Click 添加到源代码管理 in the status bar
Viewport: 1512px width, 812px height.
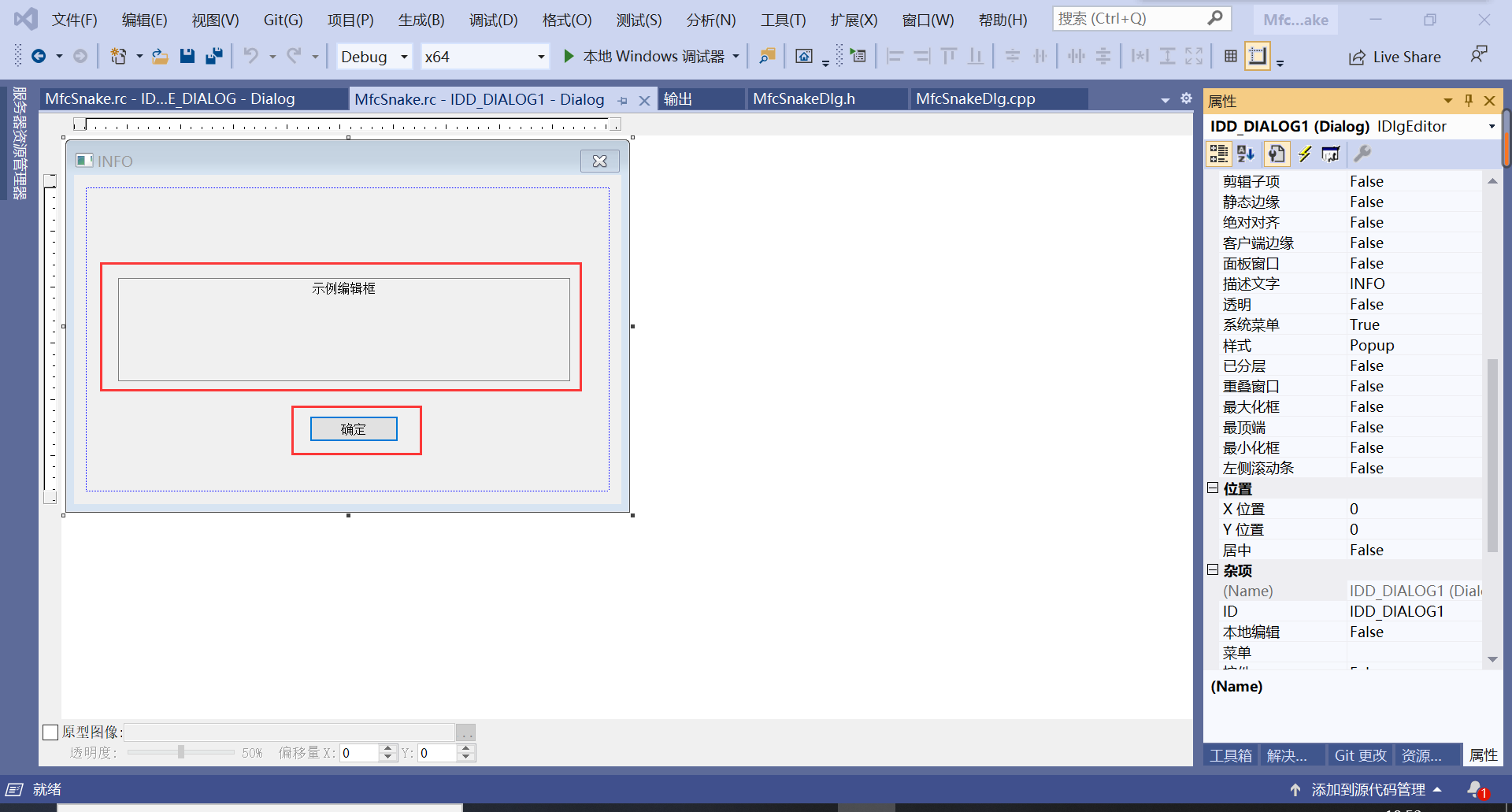[x=1368, y=789]
